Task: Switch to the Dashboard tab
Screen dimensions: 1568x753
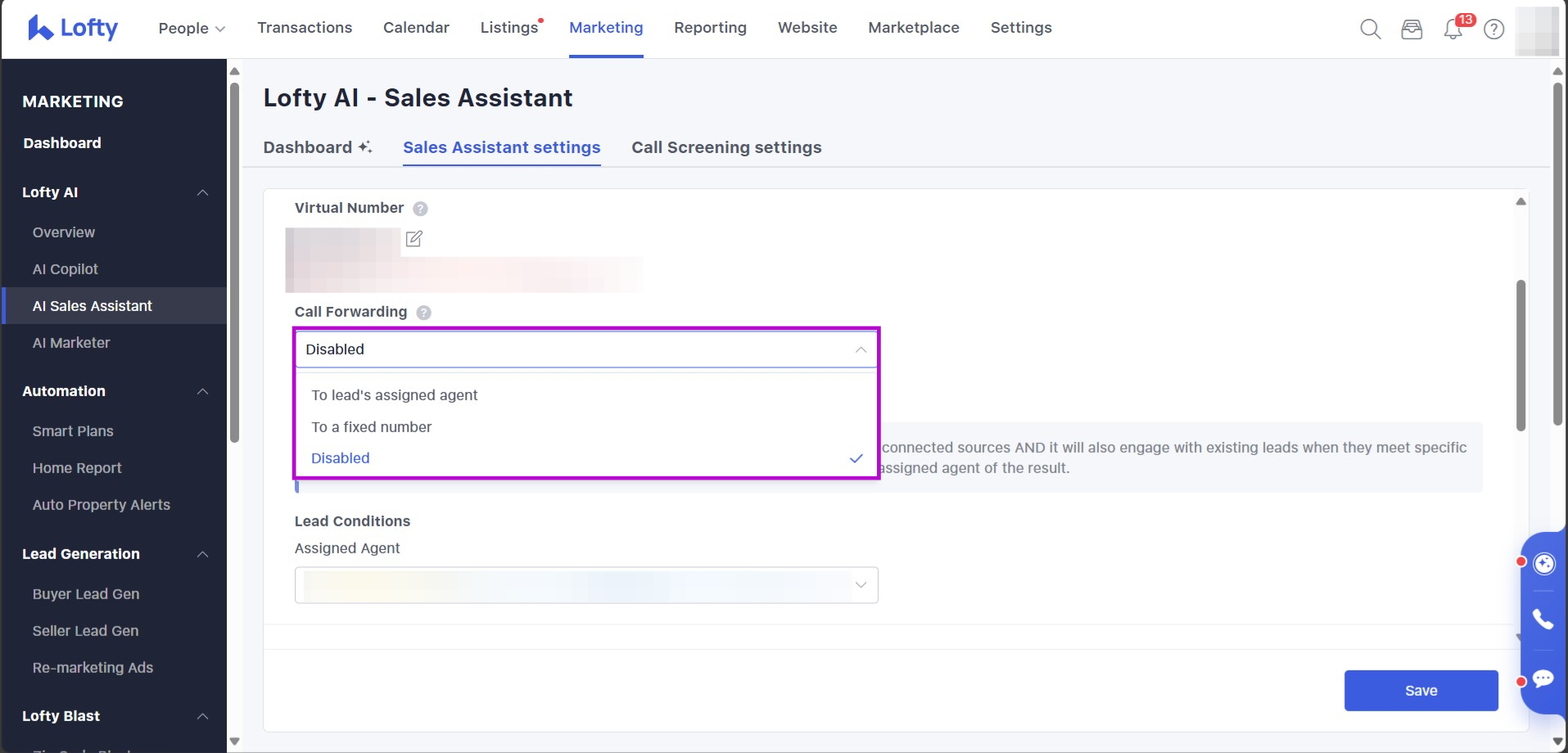Action: [x=308, y=147]
